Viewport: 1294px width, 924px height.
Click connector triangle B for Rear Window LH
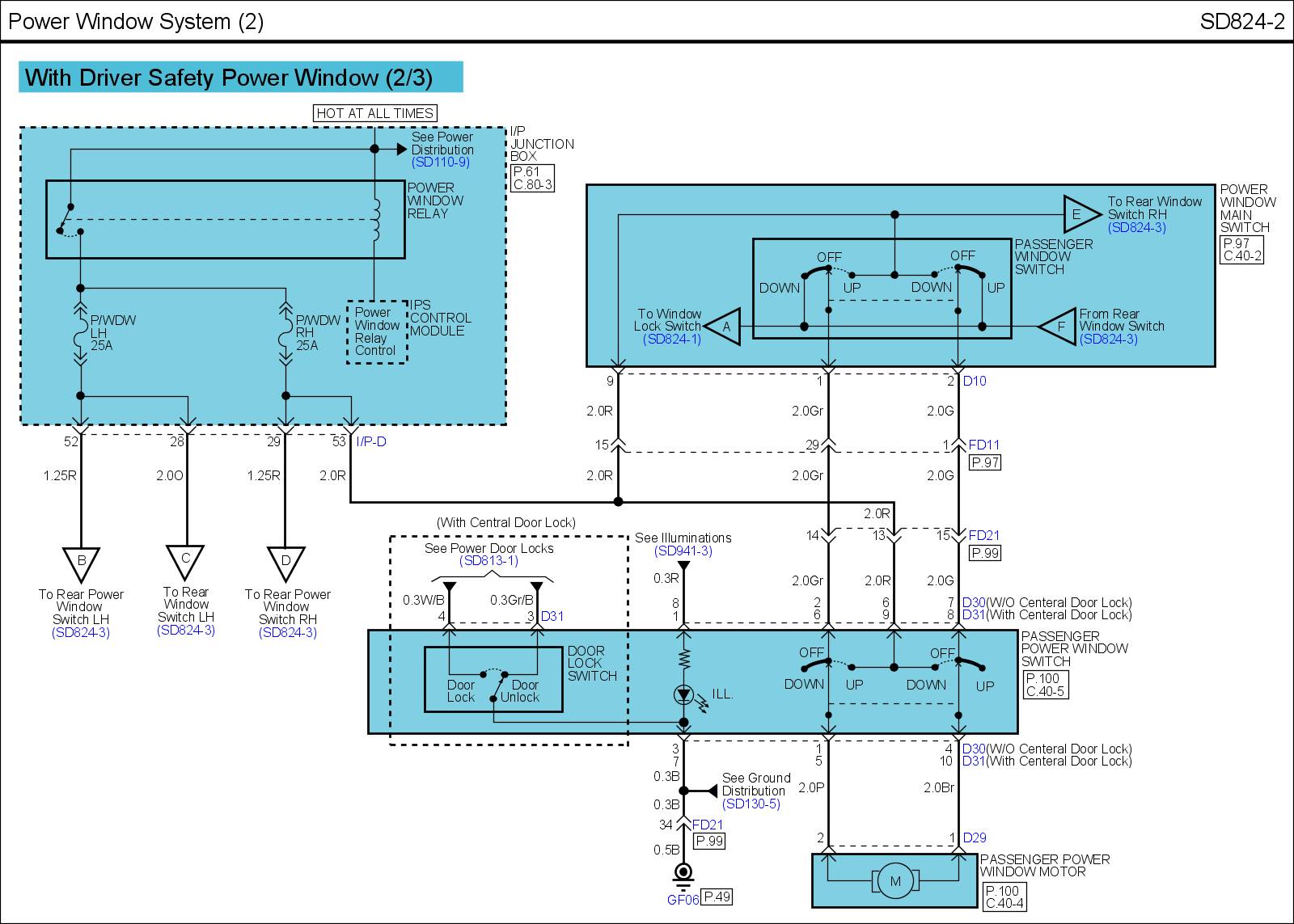[81, 562]
